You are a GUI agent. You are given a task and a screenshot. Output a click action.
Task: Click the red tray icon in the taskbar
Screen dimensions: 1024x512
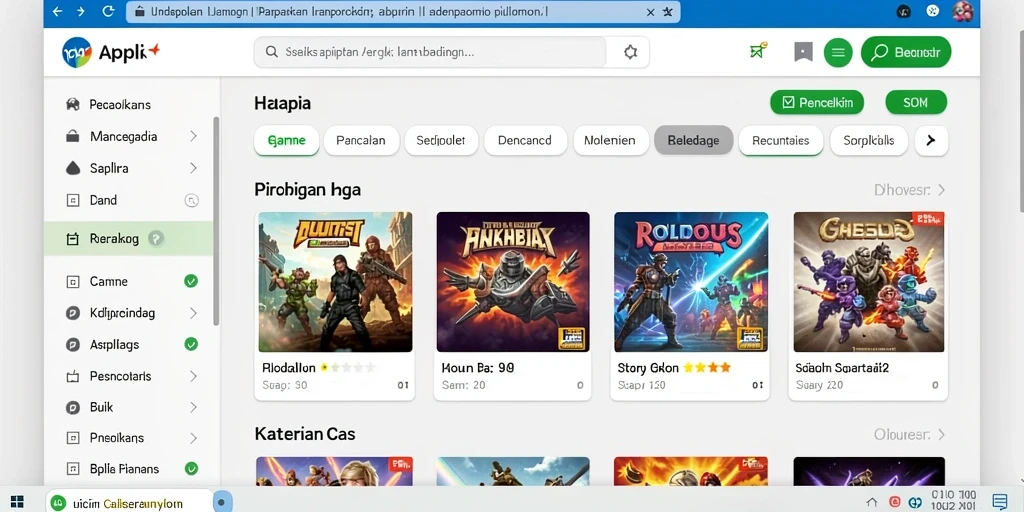pos(894,502)
